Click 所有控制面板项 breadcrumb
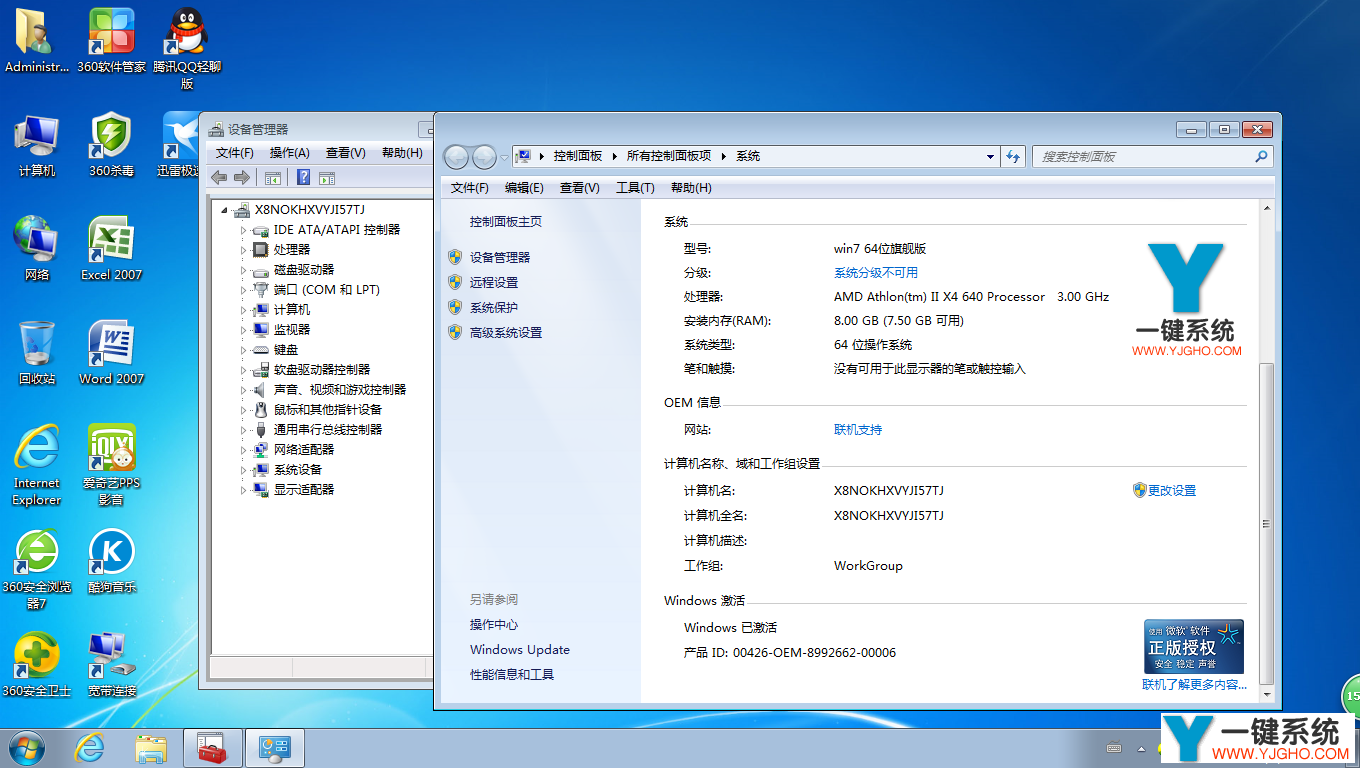This screenshot has height=768, width=1360. [669, 156]
